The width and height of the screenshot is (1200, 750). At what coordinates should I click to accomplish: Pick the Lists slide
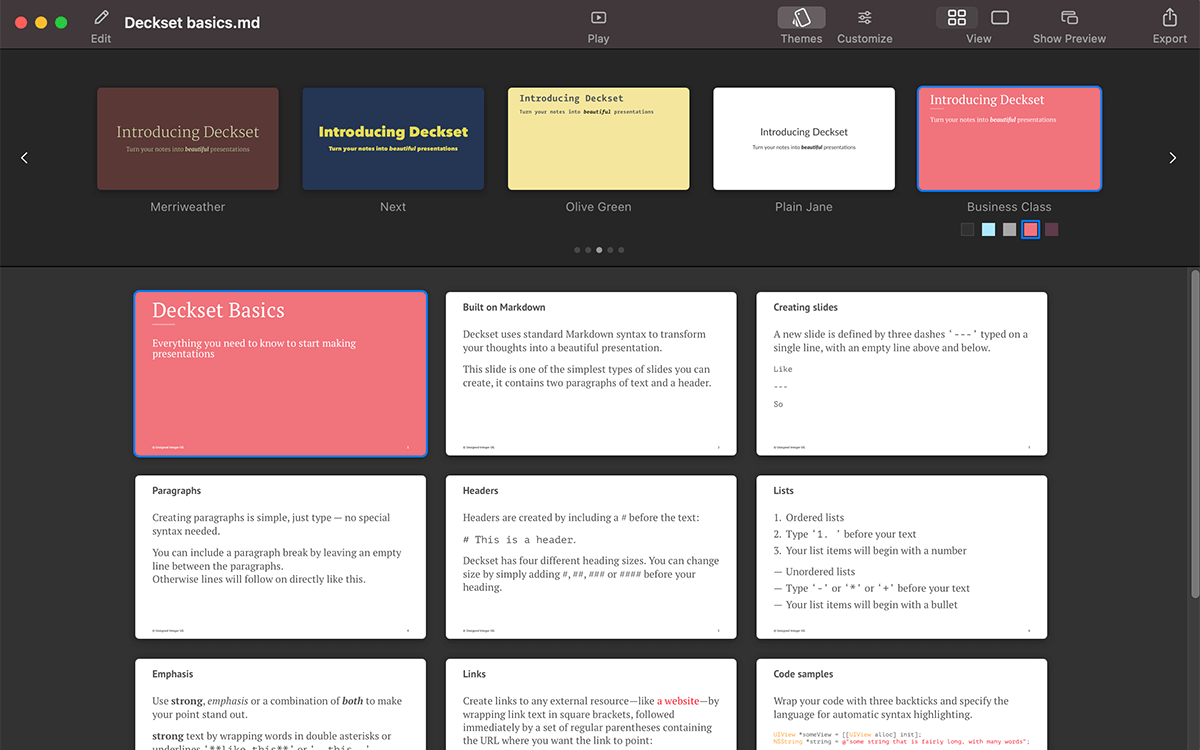(x=902, y=557)
